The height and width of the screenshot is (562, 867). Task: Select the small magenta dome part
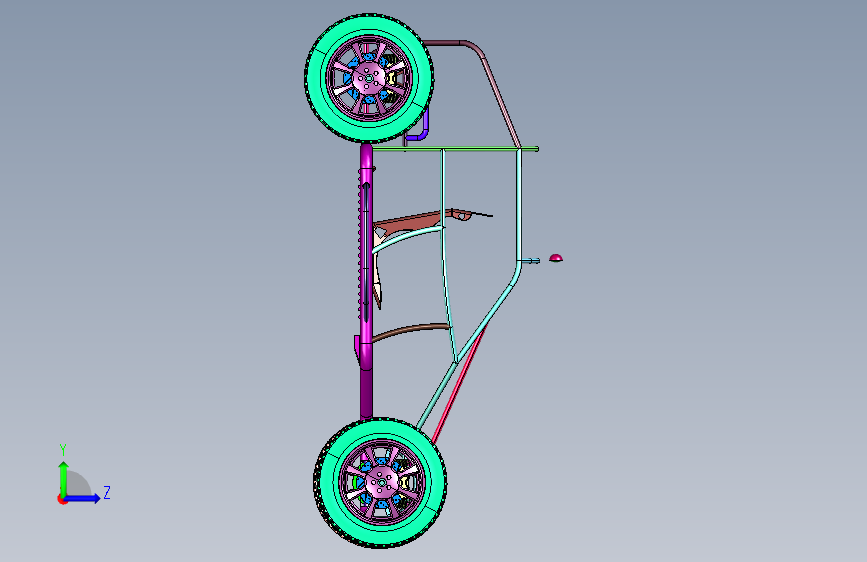556,258
